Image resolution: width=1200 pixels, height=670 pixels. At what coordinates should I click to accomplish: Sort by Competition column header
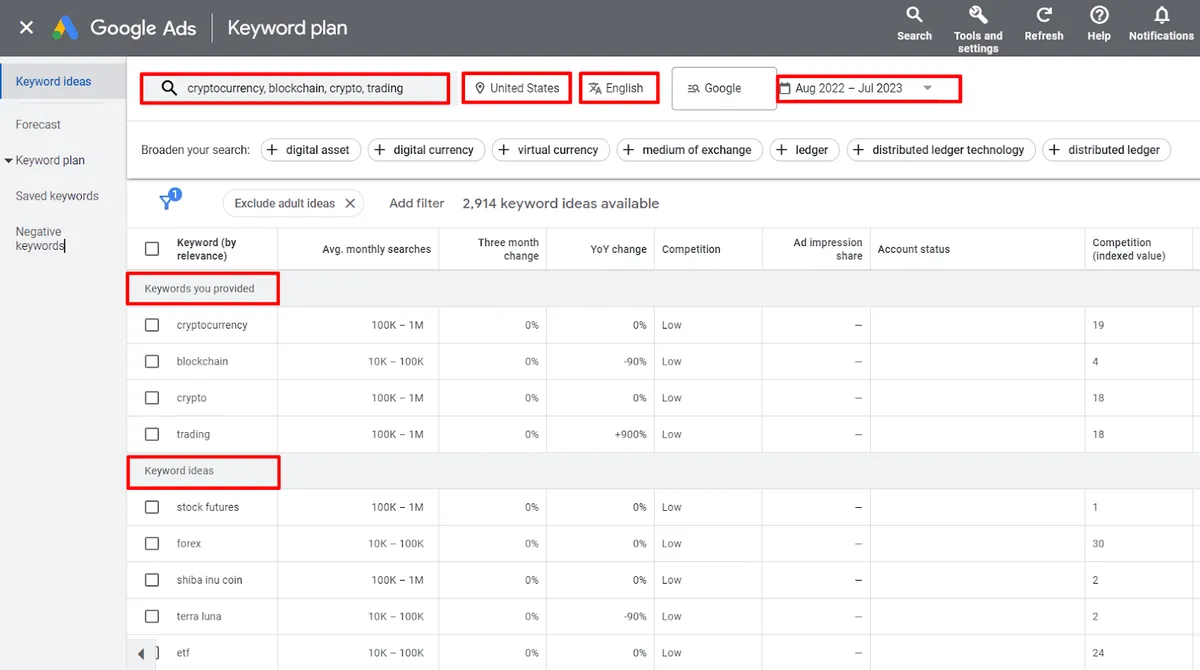(691, 249)
